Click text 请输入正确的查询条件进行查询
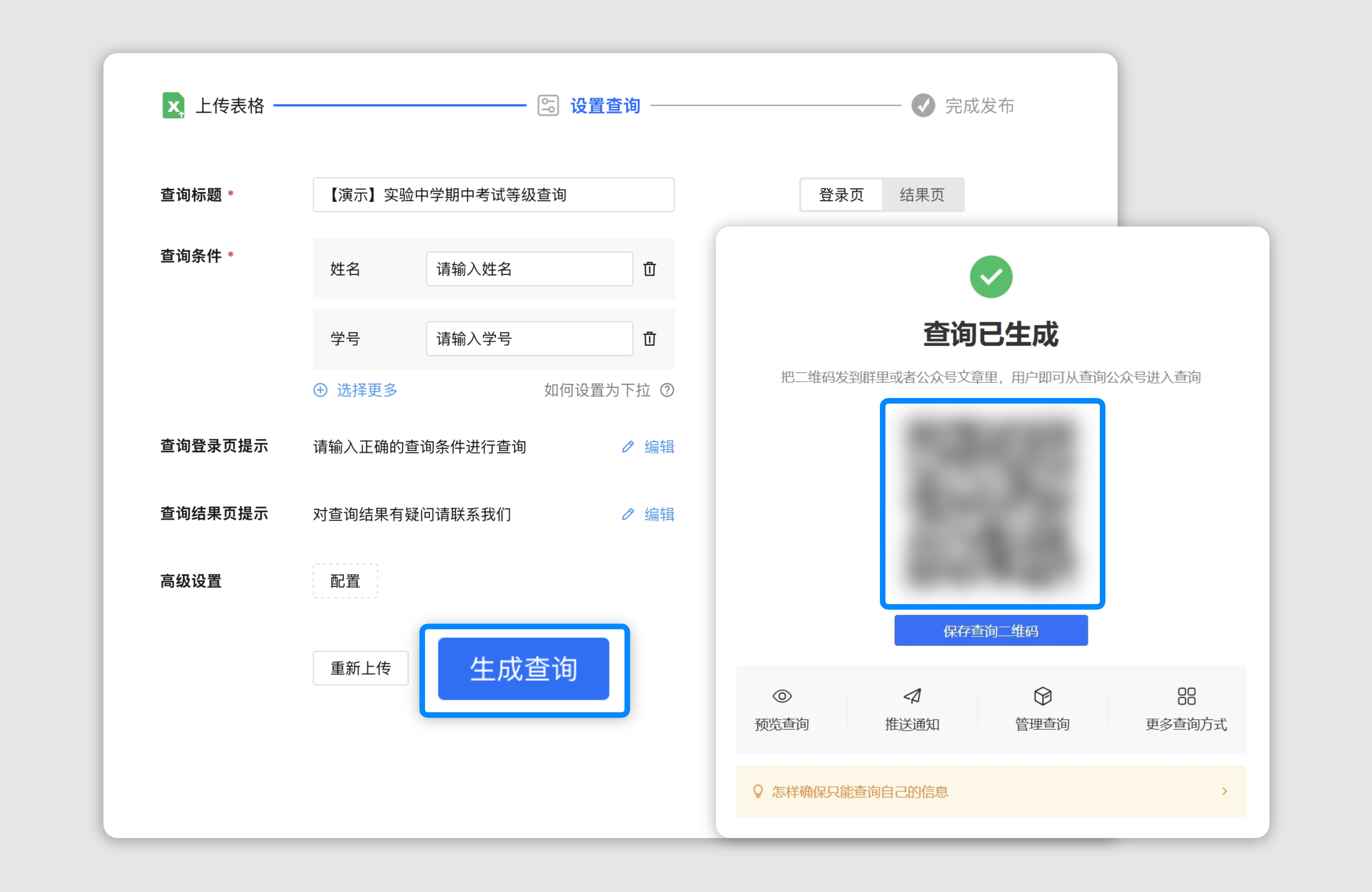1372x892 pixels. pyautogui.click(x=419, y=447)
